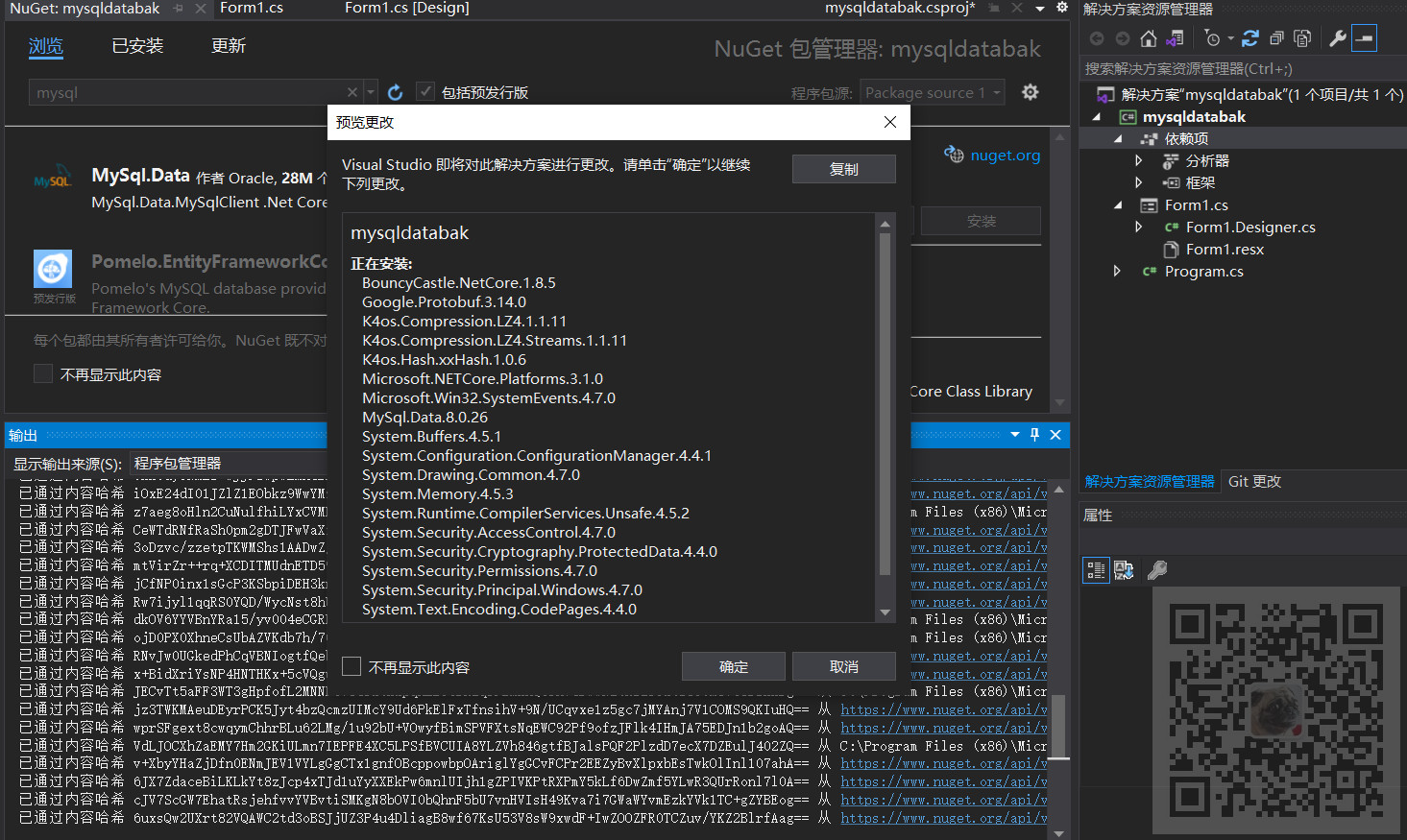
Task: Toggle include prerelease checkbox
Action: (425, 92)
